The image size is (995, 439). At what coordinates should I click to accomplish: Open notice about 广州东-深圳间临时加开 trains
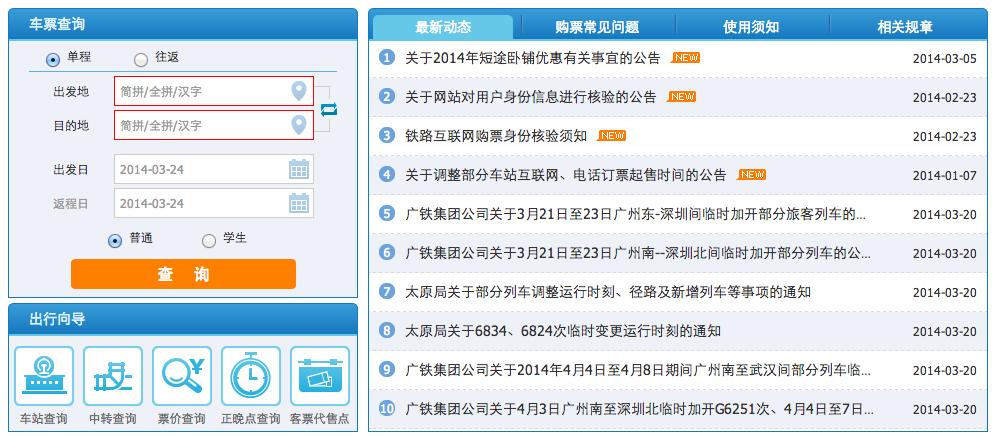pyautogui.click(x=635, y=214)
